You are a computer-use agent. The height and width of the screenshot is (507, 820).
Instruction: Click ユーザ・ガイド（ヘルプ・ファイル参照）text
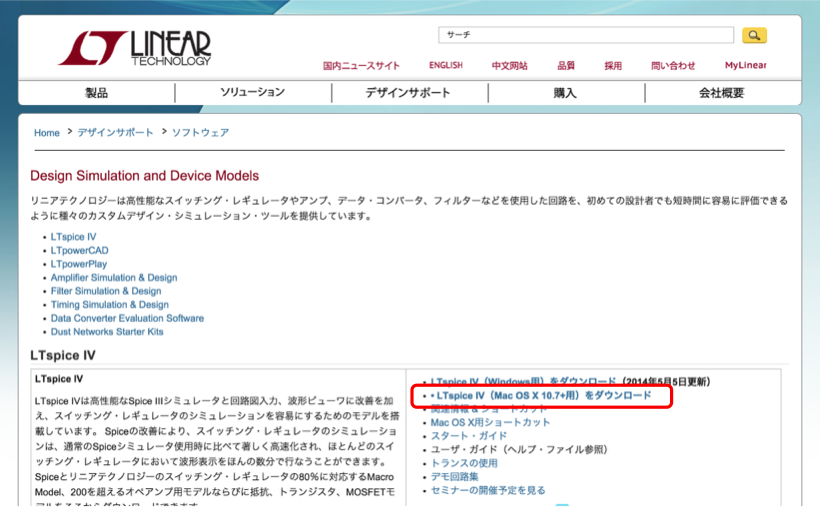click(519, 449)
